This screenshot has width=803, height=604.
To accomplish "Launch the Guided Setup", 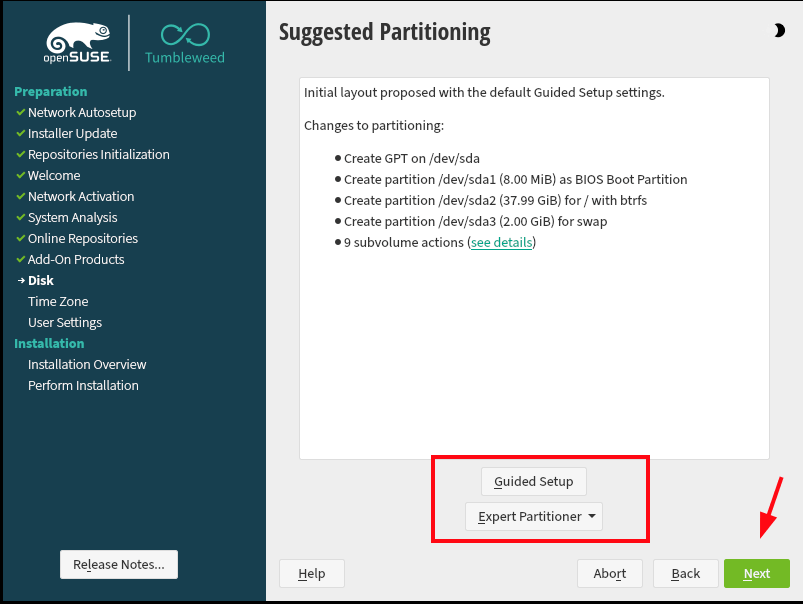I will click(x=533, y=481).
